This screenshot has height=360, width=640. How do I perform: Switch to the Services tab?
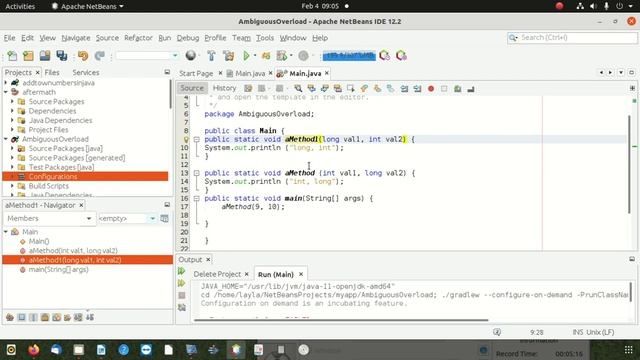(86, 72)
